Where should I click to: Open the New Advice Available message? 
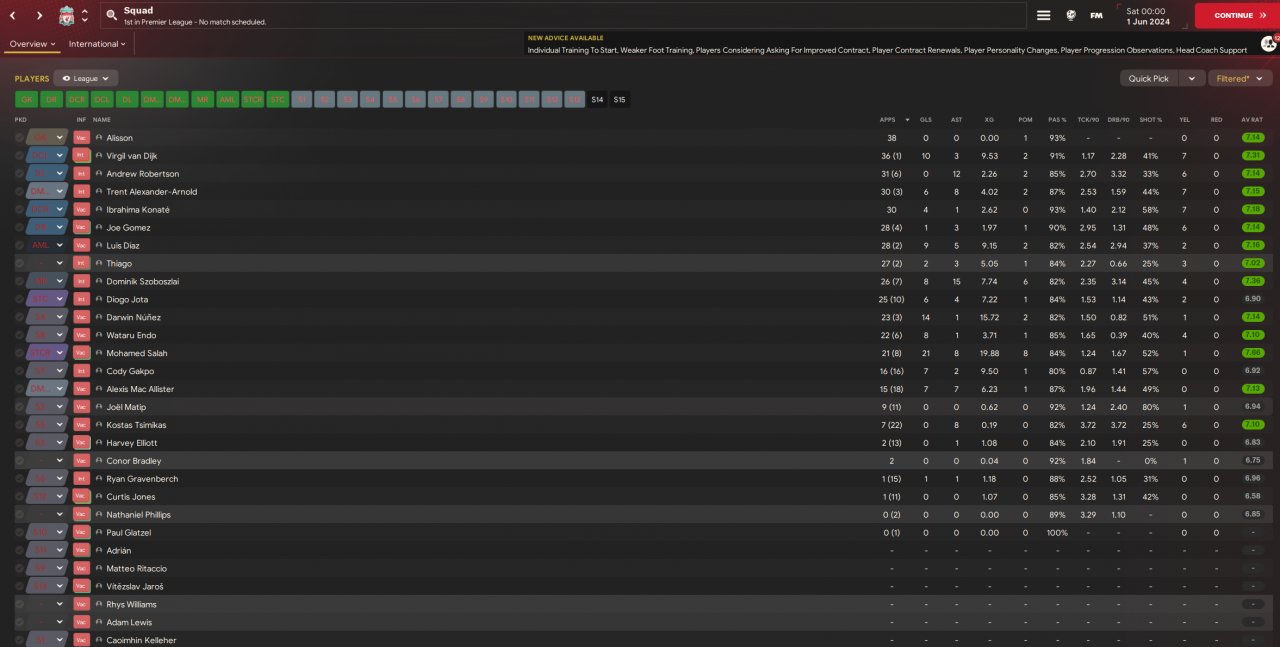[887, 44]
